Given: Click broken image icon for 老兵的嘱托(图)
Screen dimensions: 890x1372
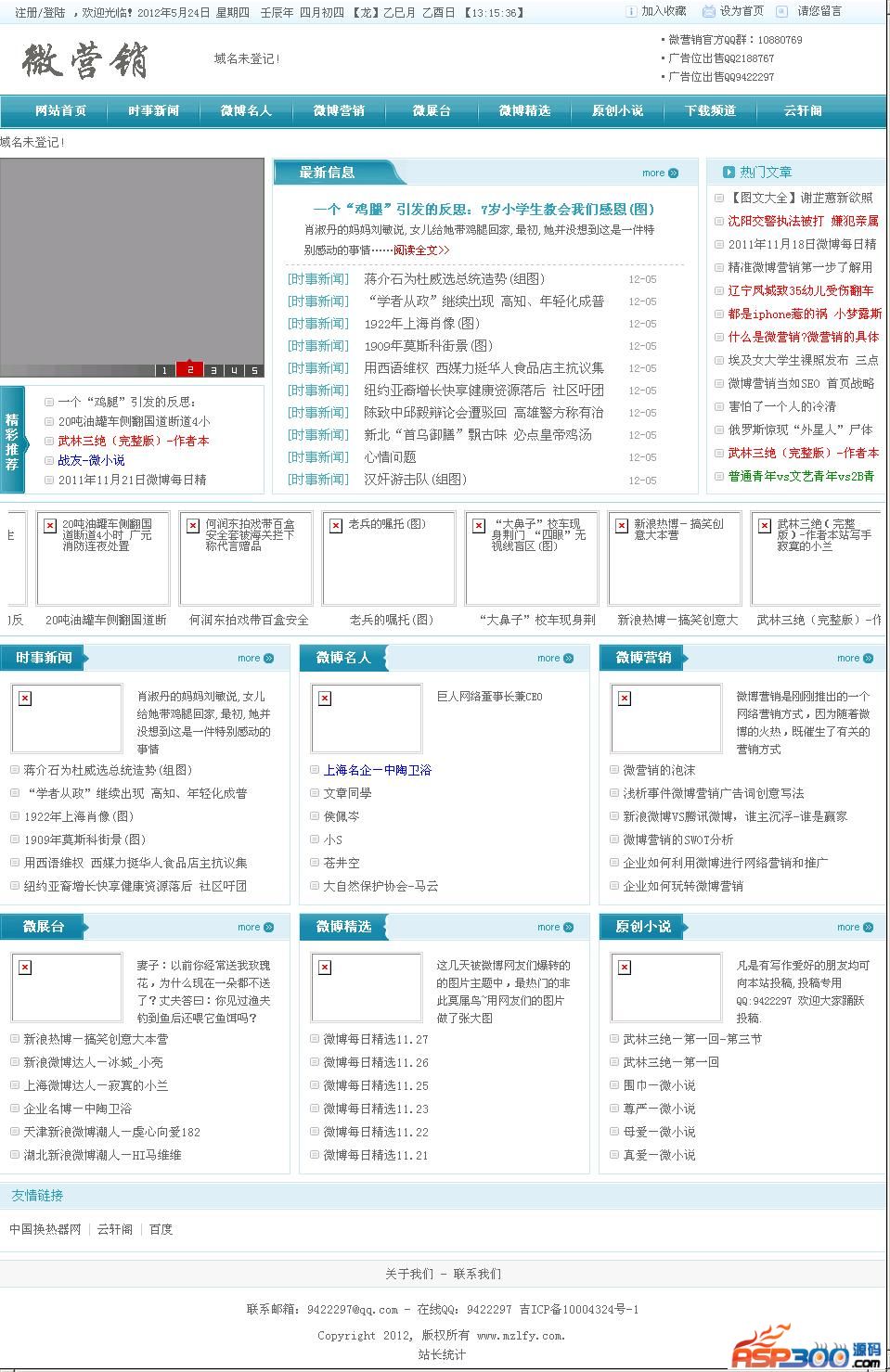Looking at the screenshot, I should pyautogui.click(x=336, y=526).
